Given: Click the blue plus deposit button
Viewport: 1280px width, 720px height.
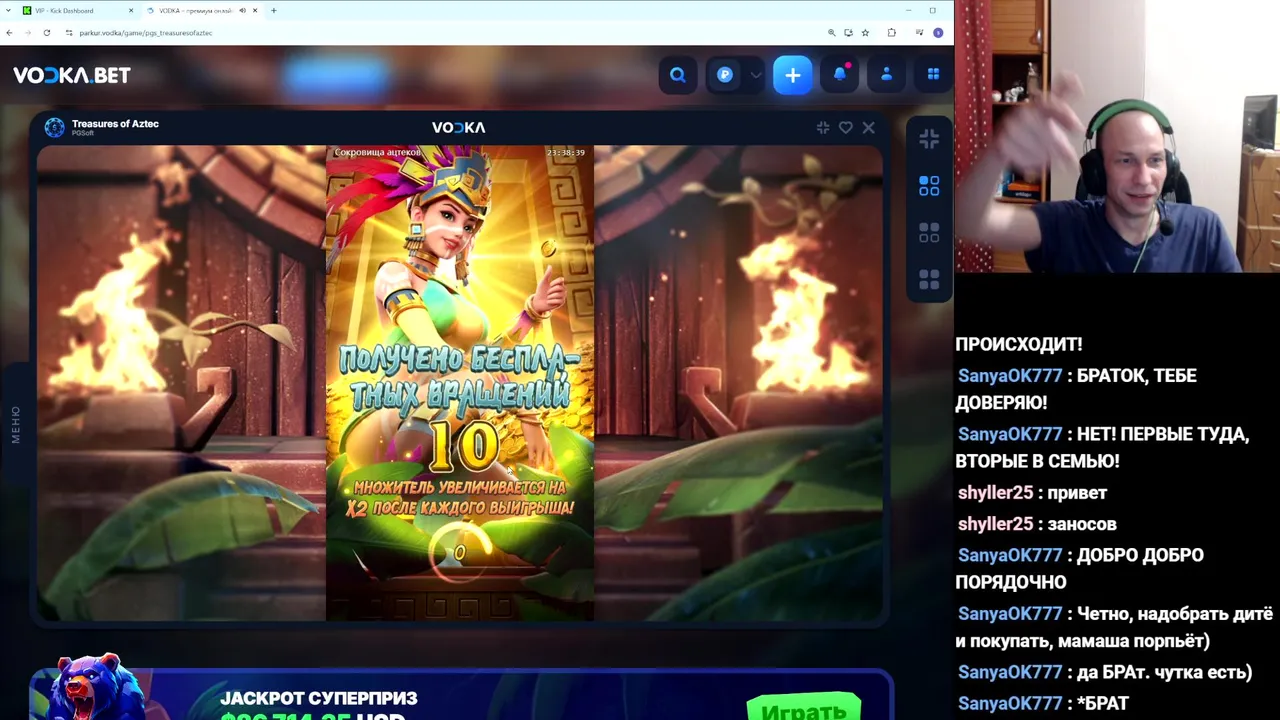Looking at the screenshot, I should click(793, 75).
